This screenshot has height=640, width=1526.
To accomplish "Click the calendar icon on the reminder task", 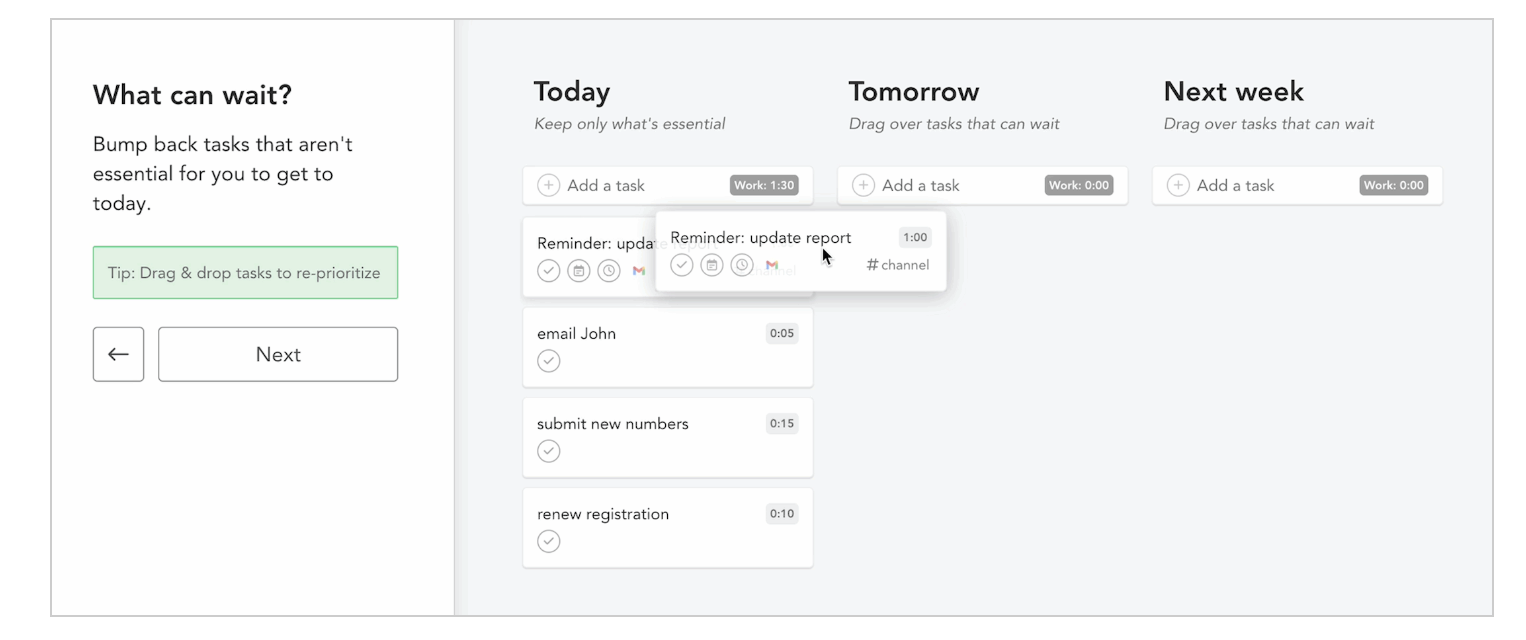I will click(x=712, y=264).
